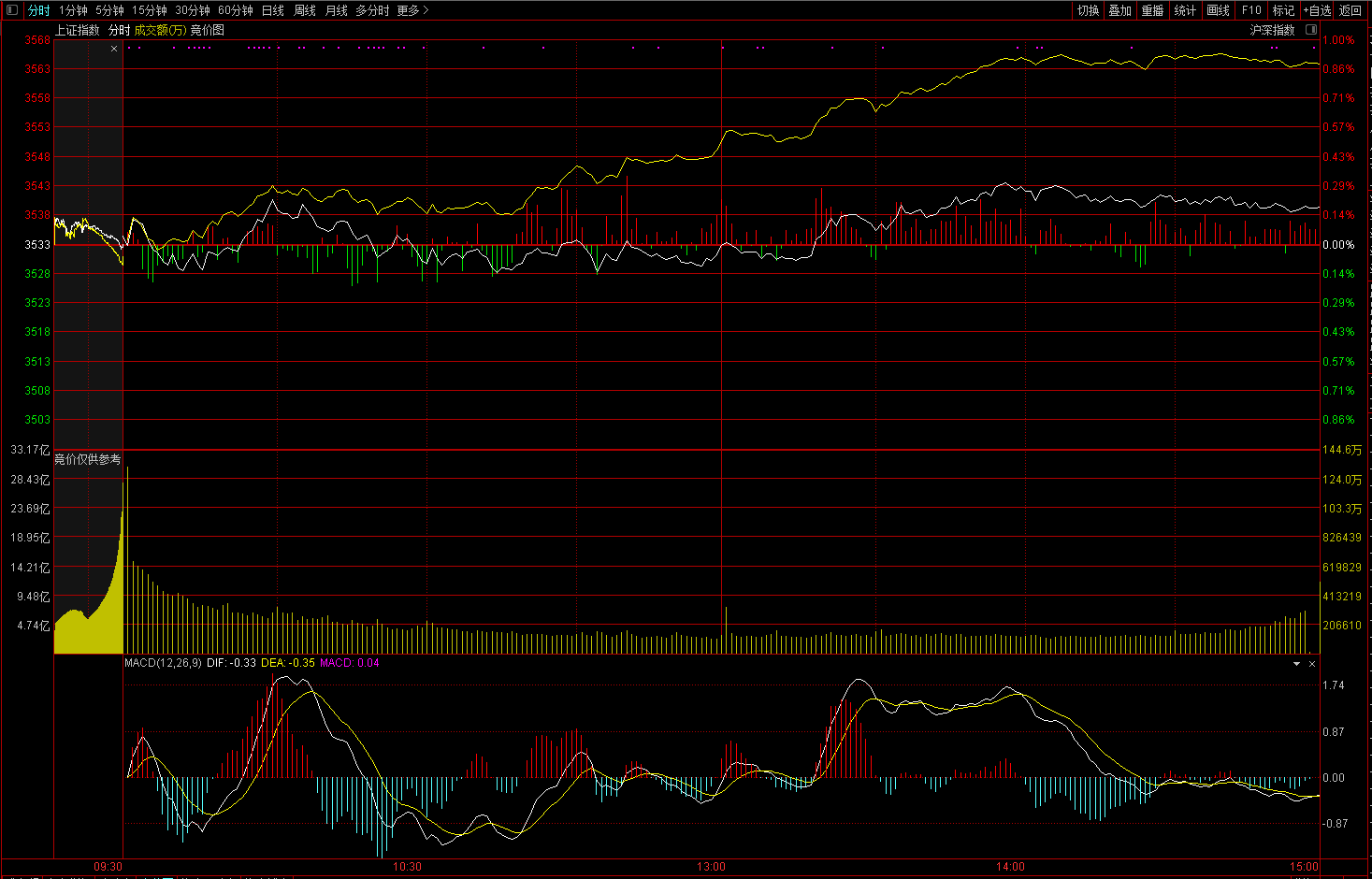1372x879 pixels.
Task: Click the 画线 drawing tool button
Action: 1218,10
